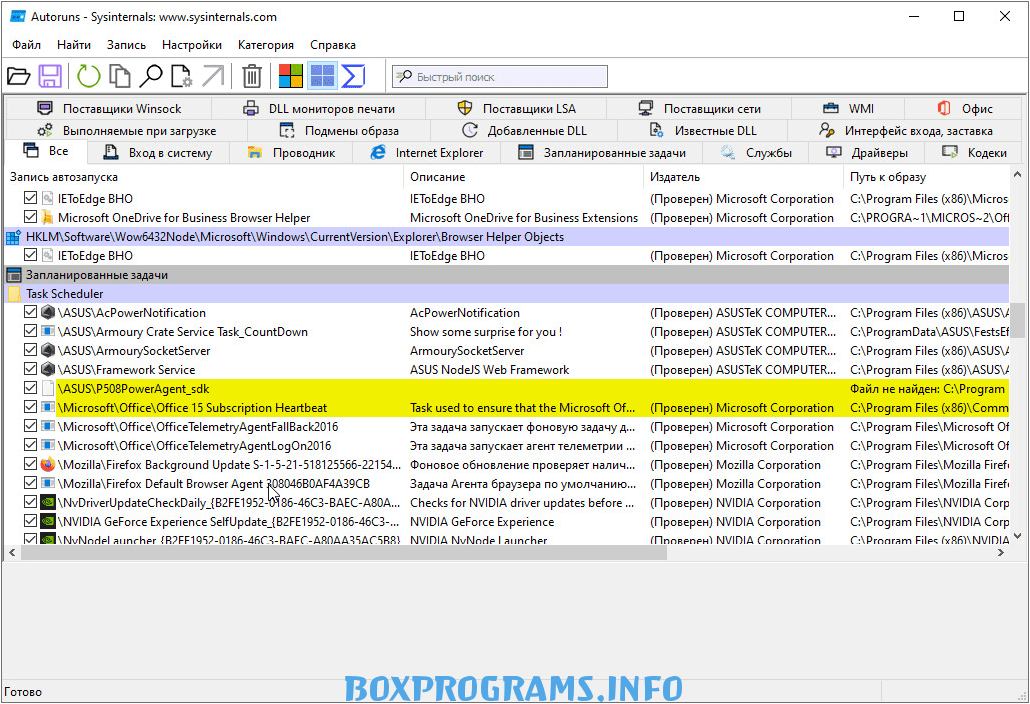The width and height of the screenshot is (1030, 704).
Task: Uncheck the ASUS AcPowerNotification entry
Action: pos(31,313)
